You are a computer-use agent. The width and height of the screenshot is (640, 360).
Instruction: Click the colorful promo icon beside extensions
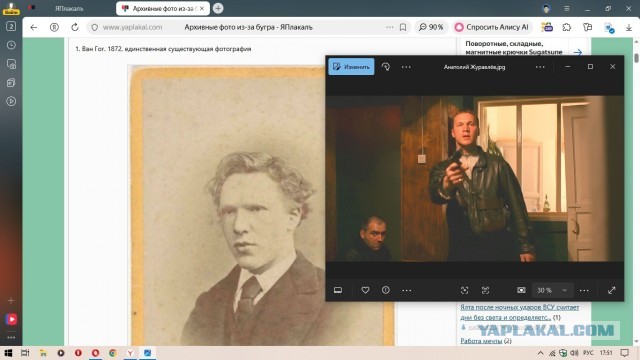547,27
